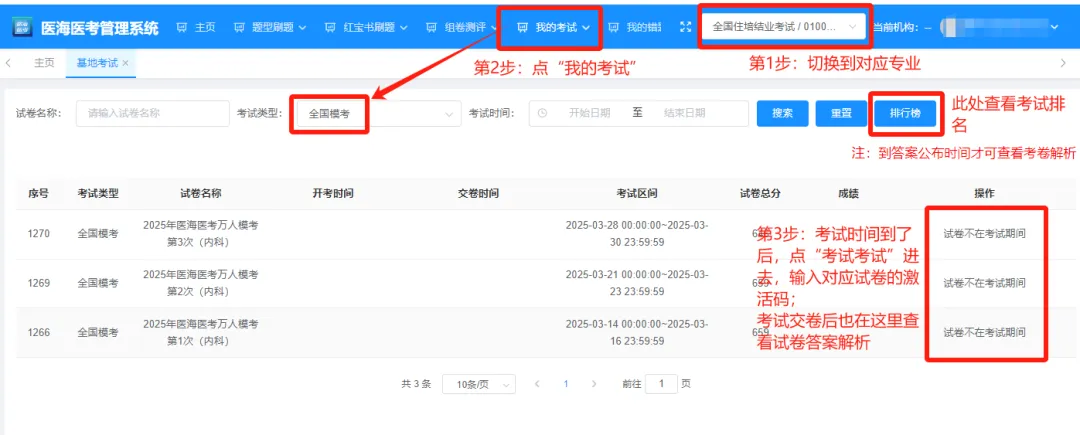The width and height of the screenshot is (1080, 435).
Task: Expand the 组卷测评 menu
Action: (462, 28)
